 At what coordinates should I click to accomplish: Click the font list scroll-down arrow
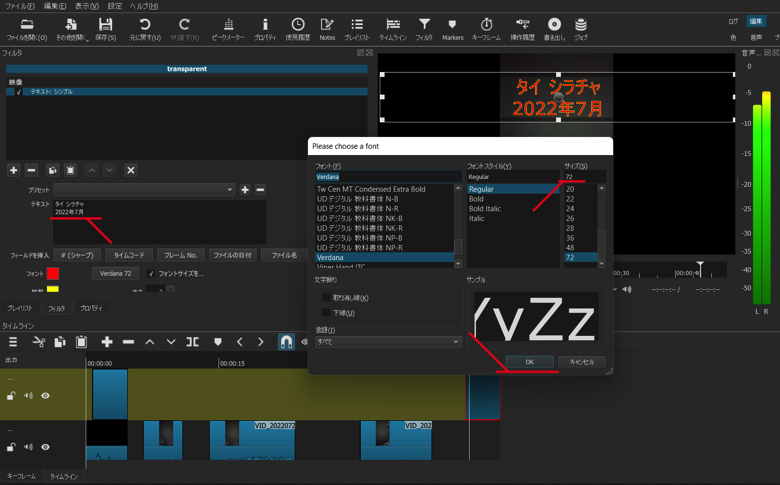click(458, 264)
